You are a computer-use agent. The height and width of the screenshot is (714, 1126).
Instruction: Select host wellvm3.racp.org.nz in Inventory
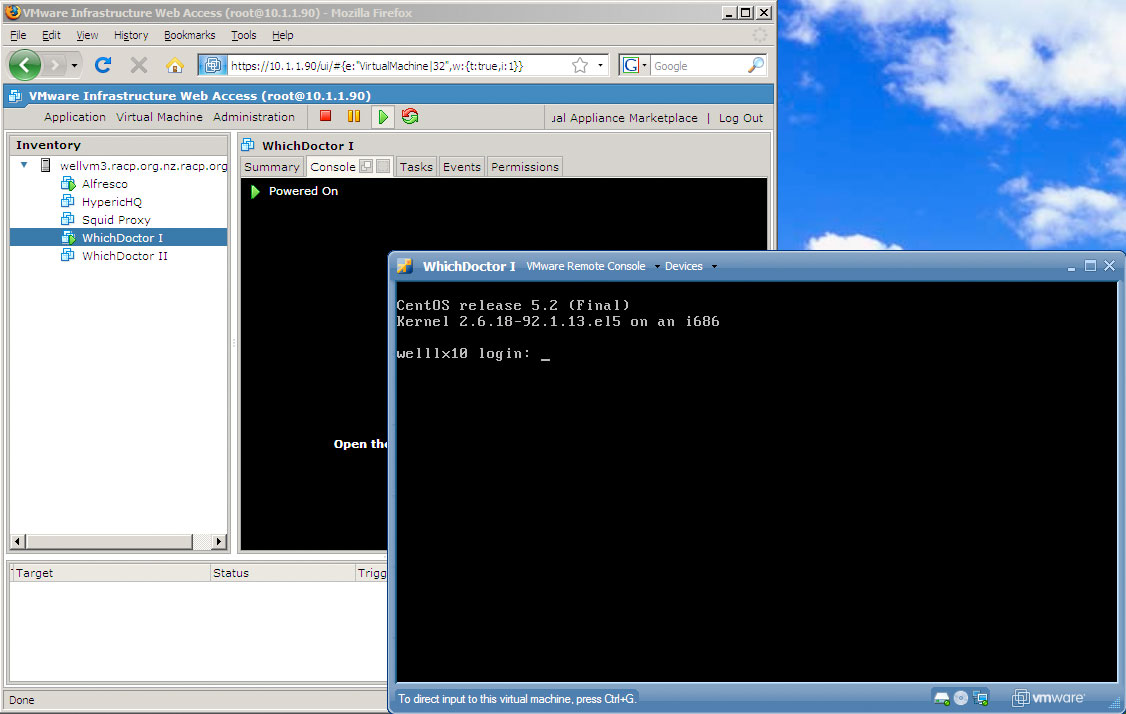tap(144, 166)
